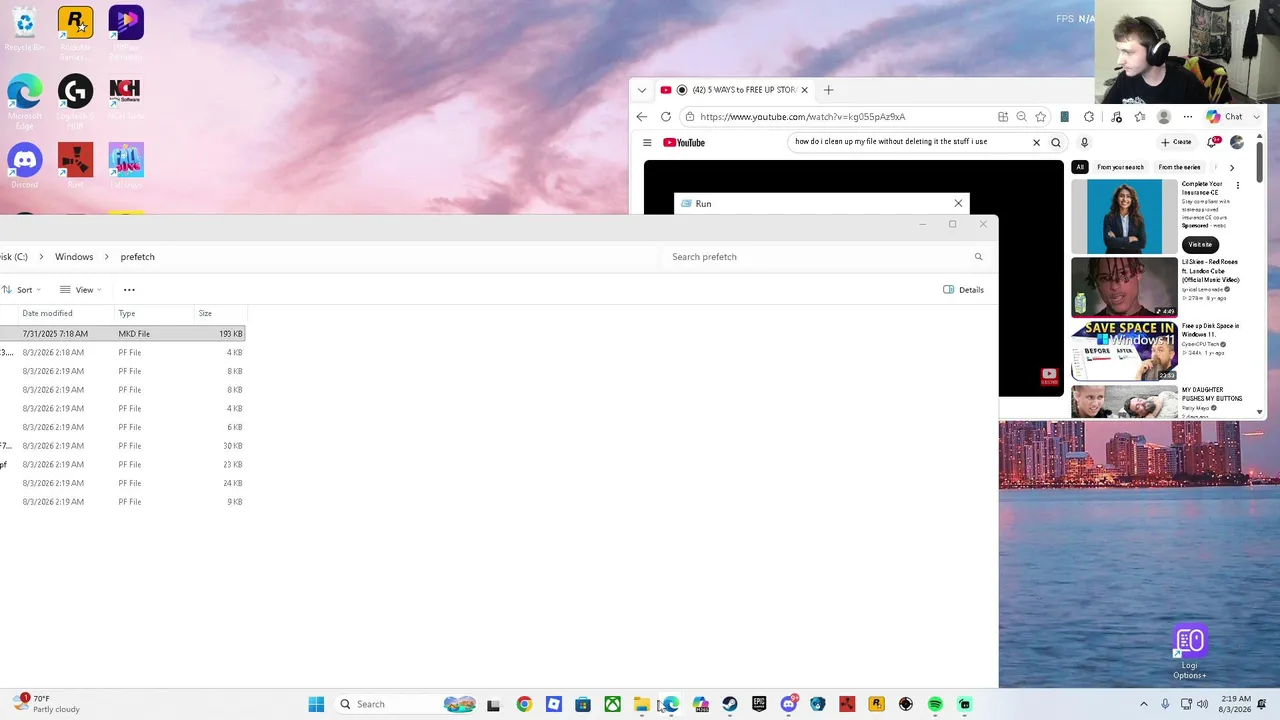
Task: Select the From your search chip
Action: pyautogui.click(x=1120, y=167)
